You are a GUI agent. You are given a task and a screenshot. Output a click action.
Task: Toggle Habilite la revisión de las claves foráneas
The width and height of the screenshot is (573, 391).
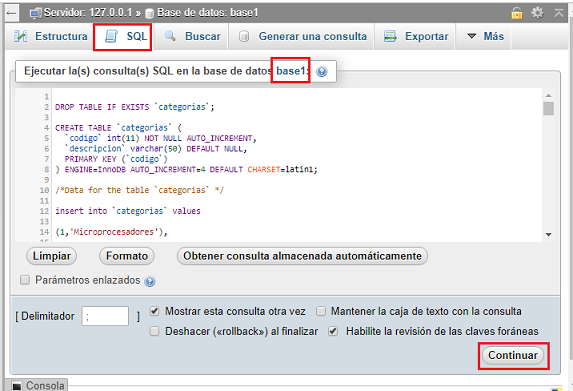(333, 331)
